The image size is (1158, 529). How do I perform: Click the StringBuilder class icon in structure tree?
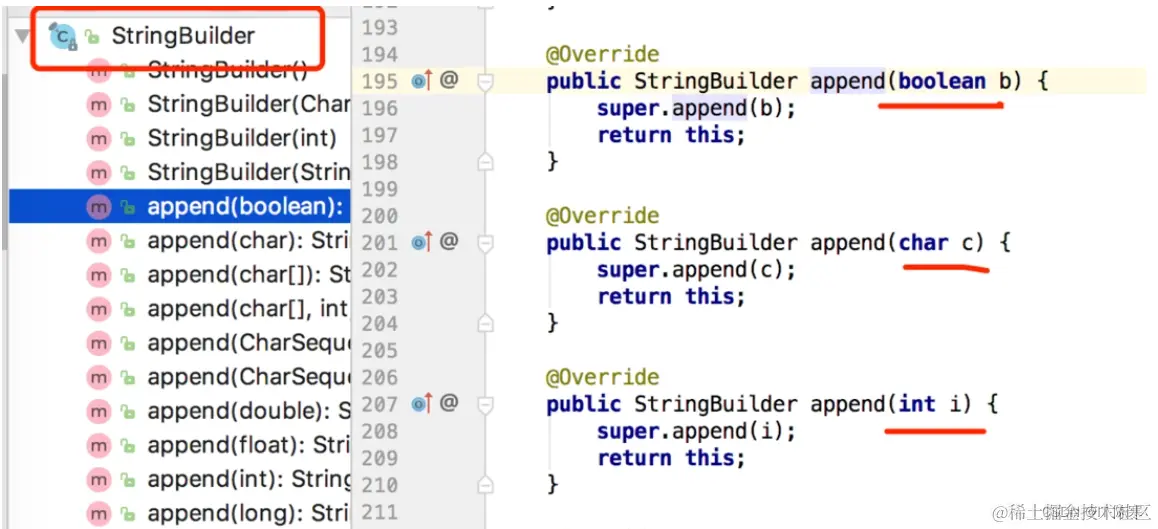pos(62,35)
